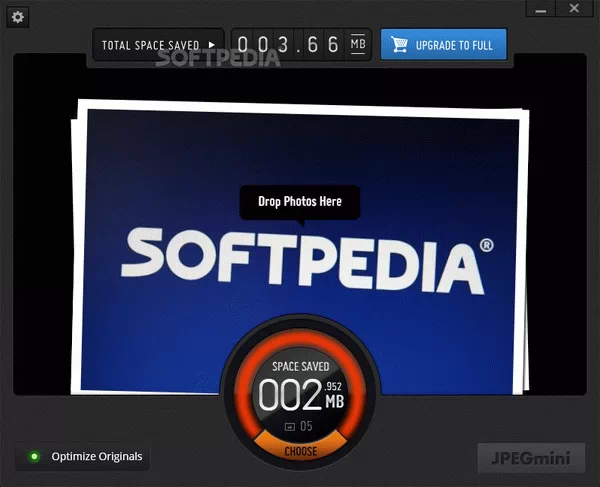Click the Total Space Saved label
The image size is (600, 487).
click(151, 45)
